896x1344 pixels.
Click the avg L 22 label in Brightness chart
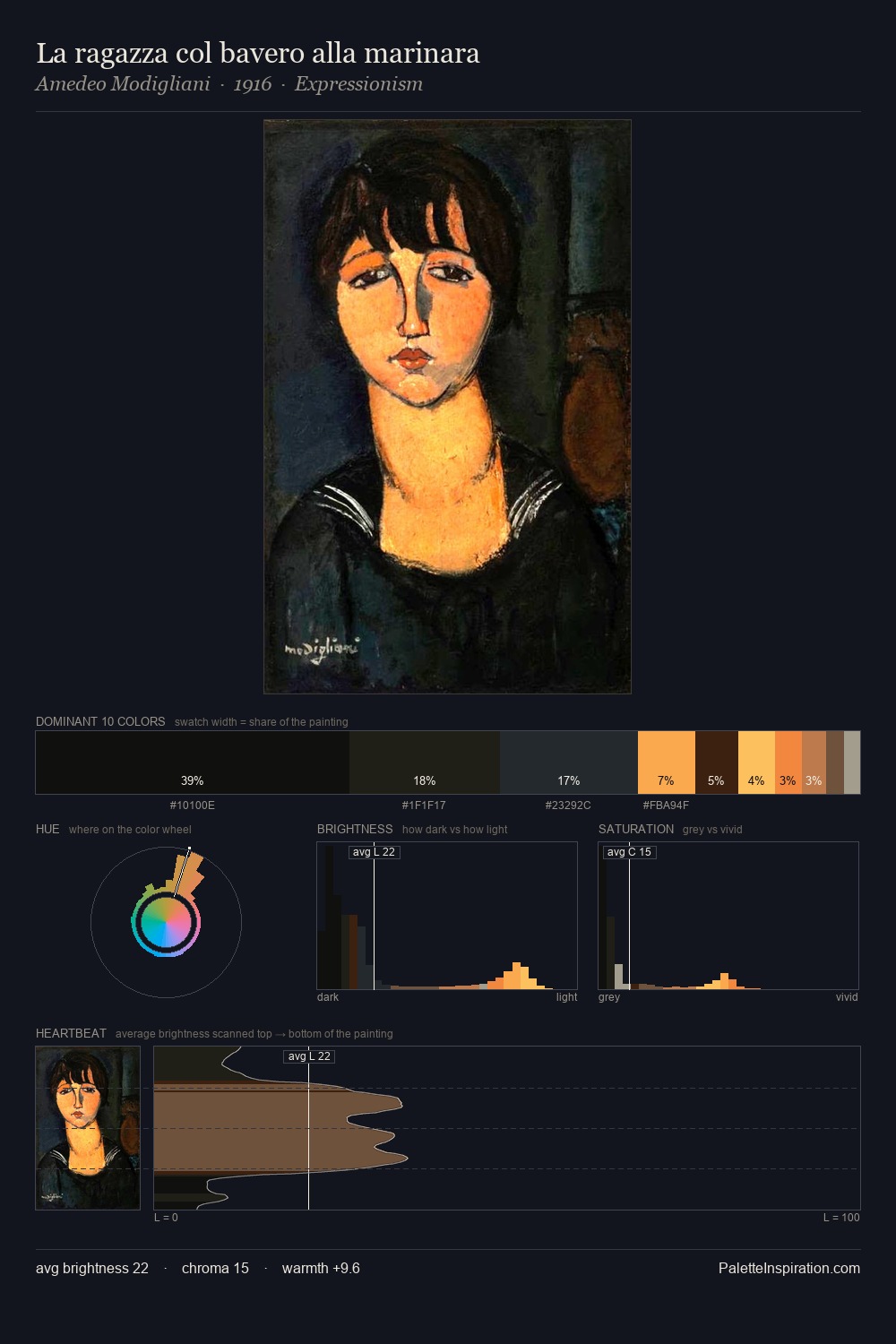(375, 852)
